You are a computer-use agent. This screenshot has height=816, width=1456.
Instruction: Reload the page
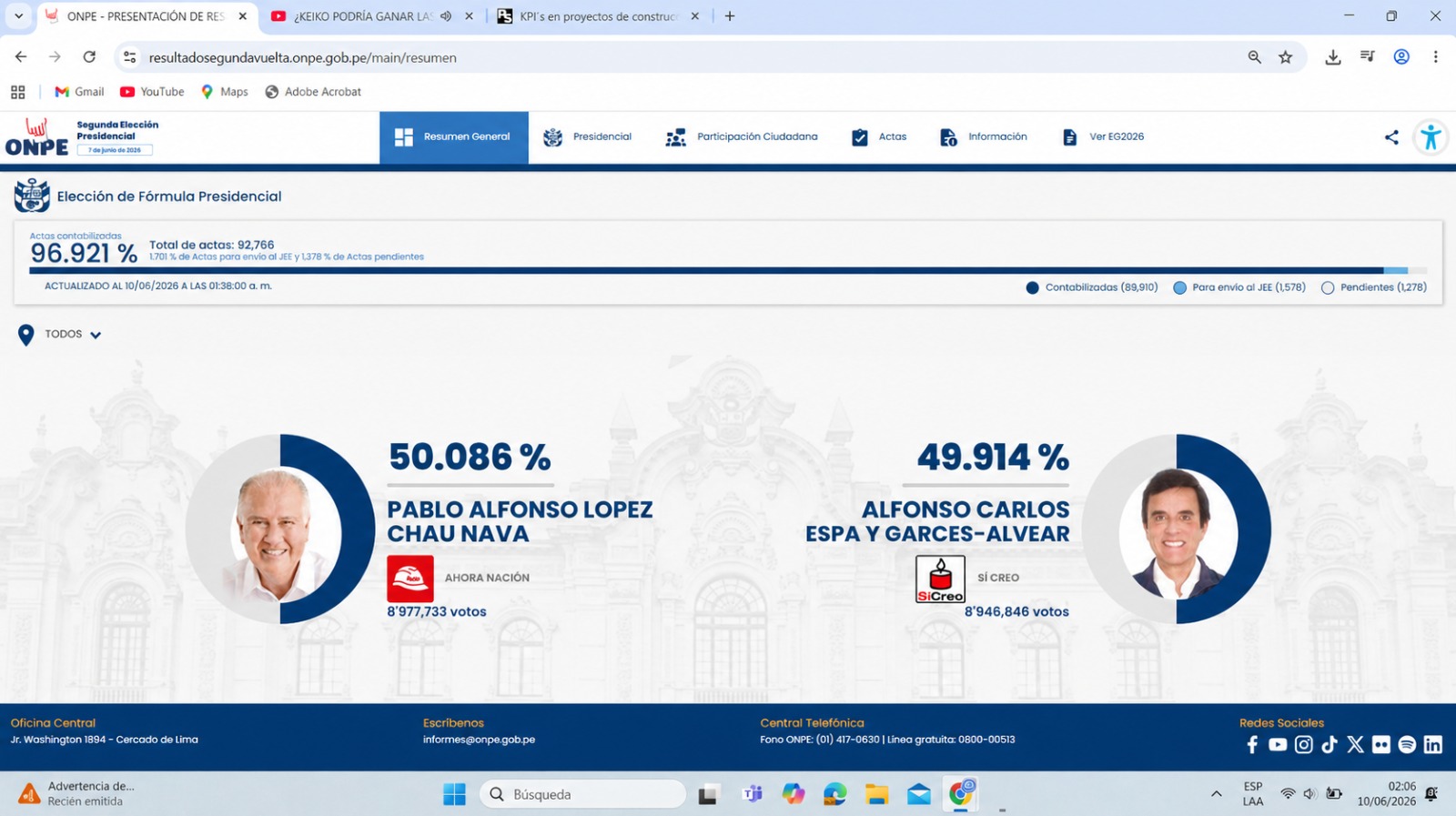(89, 57)
